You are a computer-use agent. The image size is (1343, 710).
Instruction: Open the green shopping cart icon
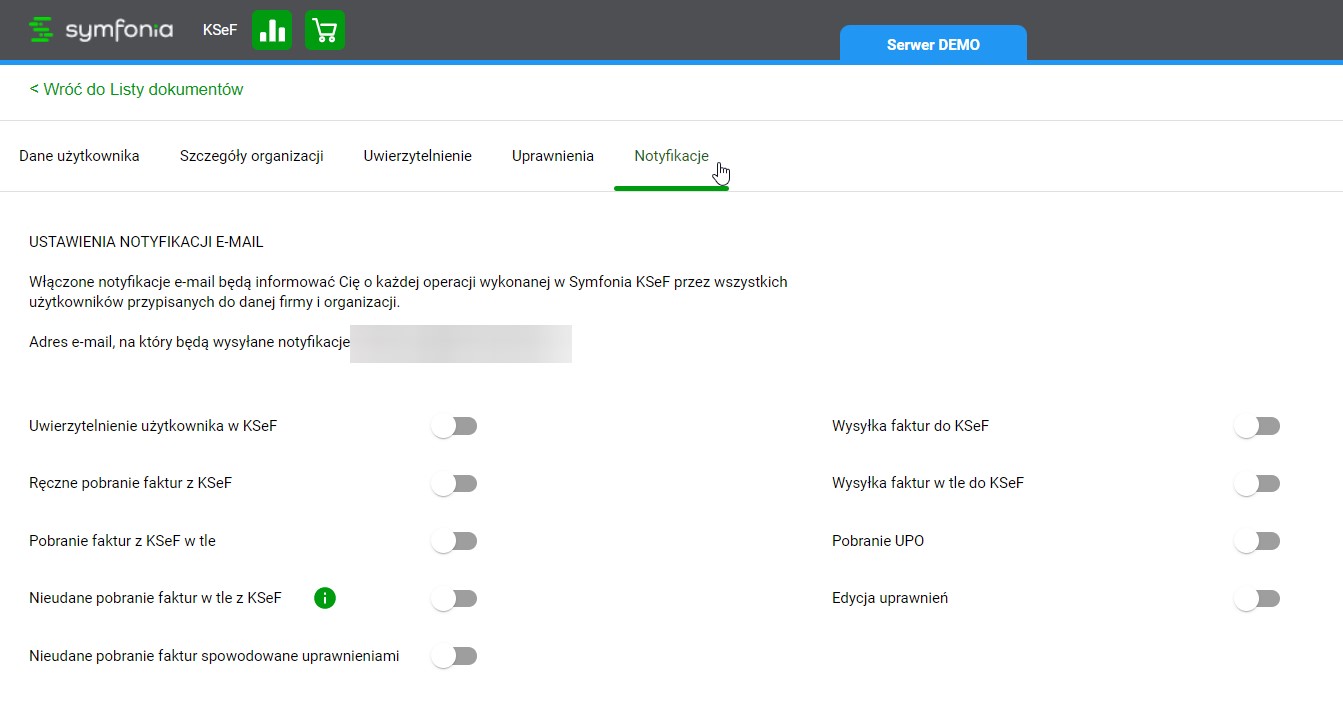325,30
